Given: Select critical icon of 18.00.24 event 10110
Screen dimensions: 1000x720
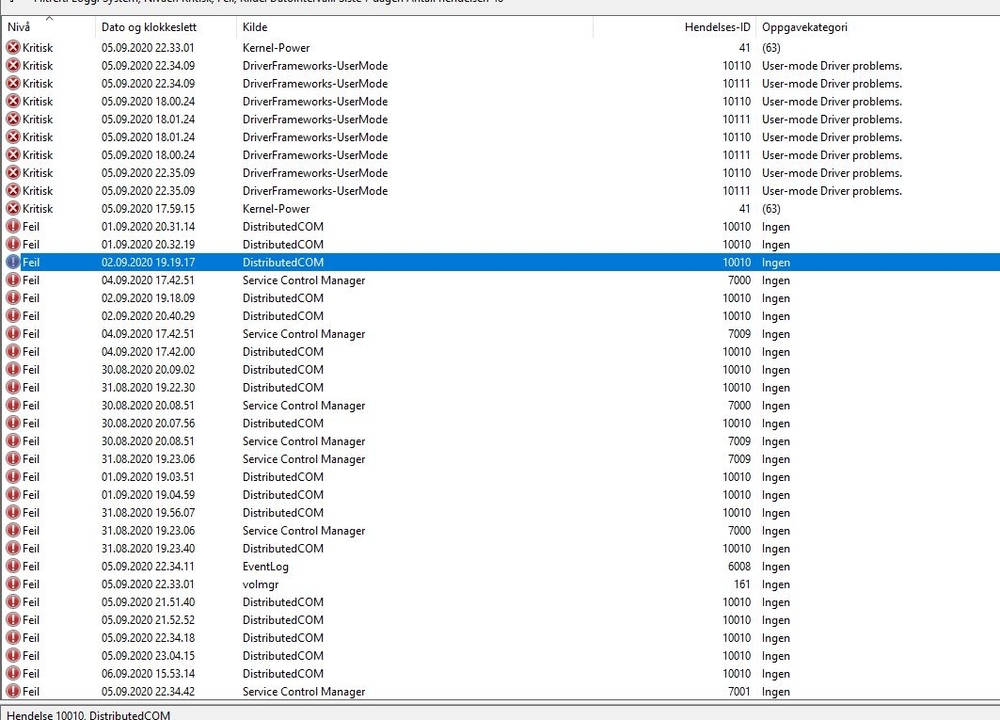Looking at the screenshot, I should (x=13, y=101).
